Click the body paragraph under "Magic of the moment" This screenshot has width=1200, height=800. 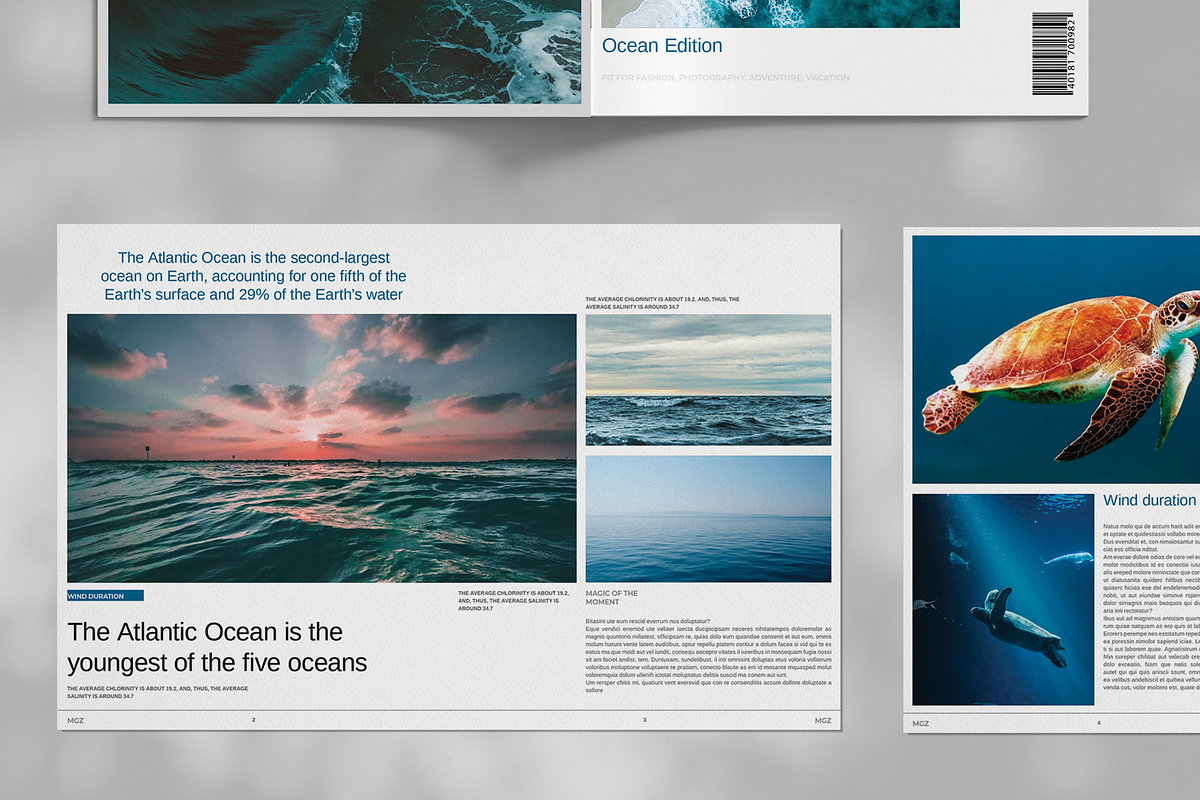pos(708,656)
